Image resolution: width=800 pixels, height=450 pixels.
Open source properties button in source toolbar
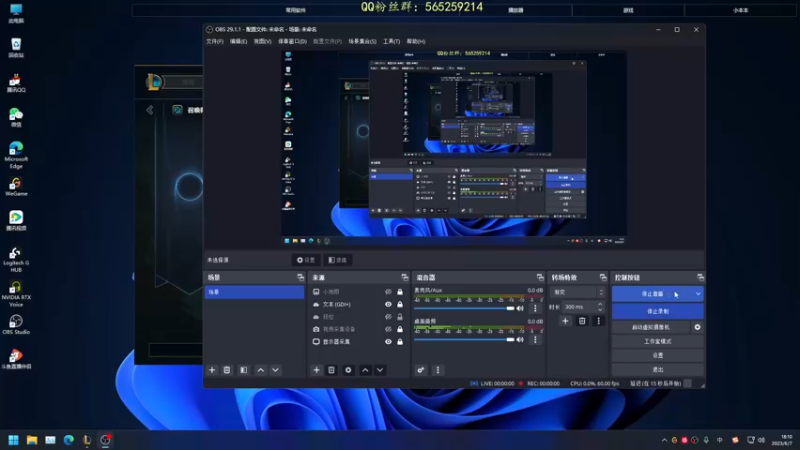tap(306, 260)
